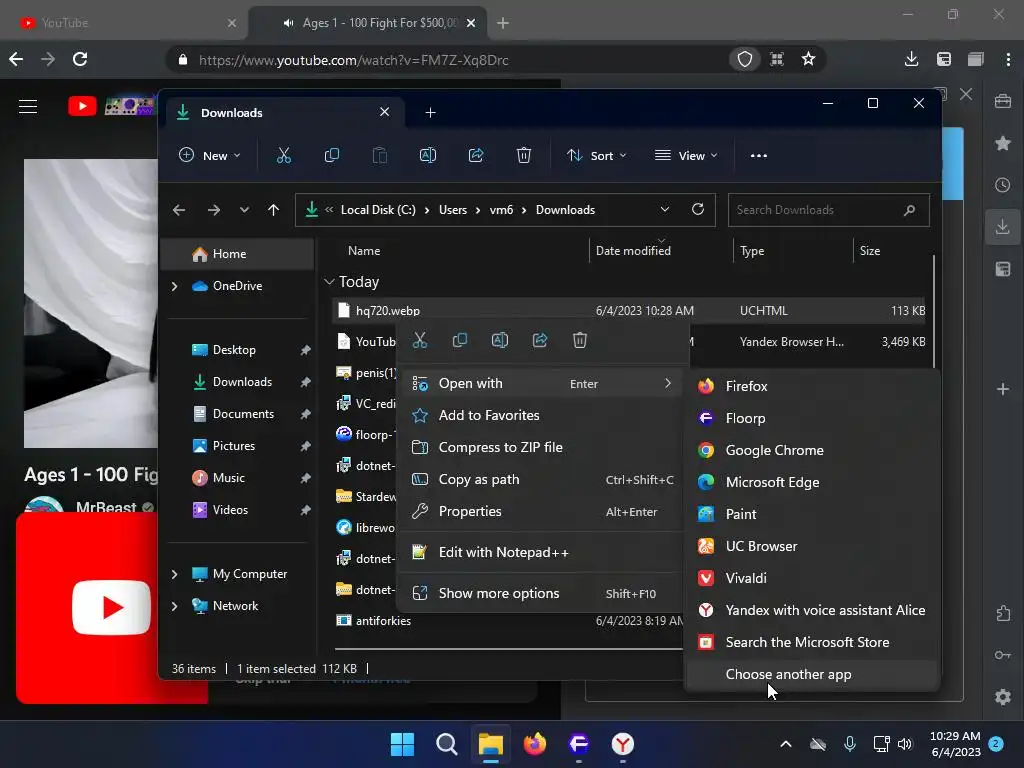Viewport: 1024px width, 768px height.
Task: Click the Copy icon in Explorer toolbar
Action: point(332,155)
